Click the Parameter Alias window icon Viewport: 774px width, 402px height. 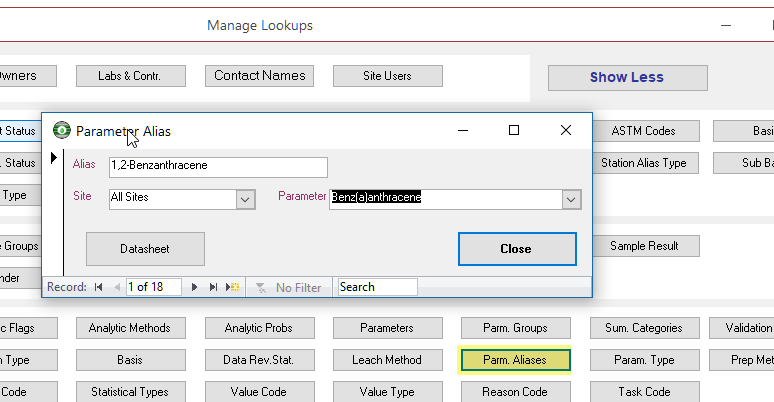point(62,130)
